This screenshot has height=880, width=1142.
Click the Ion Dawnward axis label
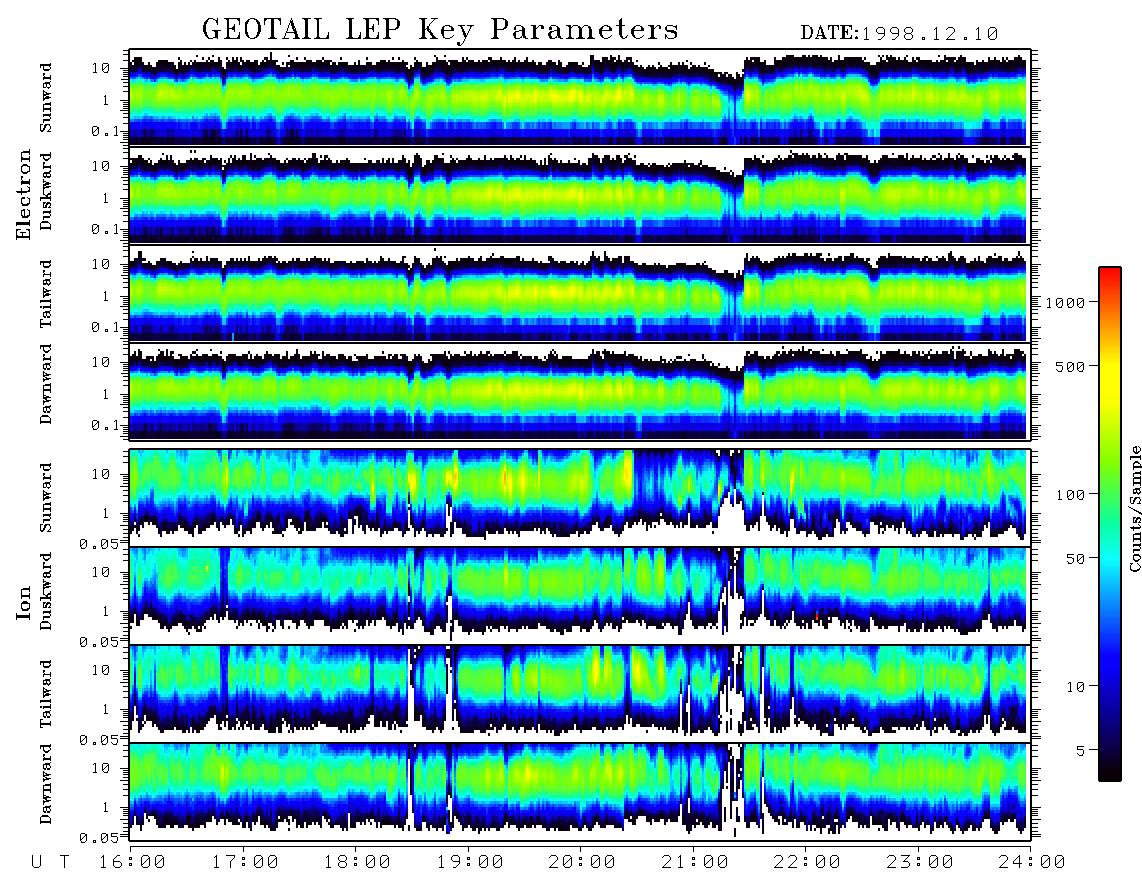coord(46,784)
